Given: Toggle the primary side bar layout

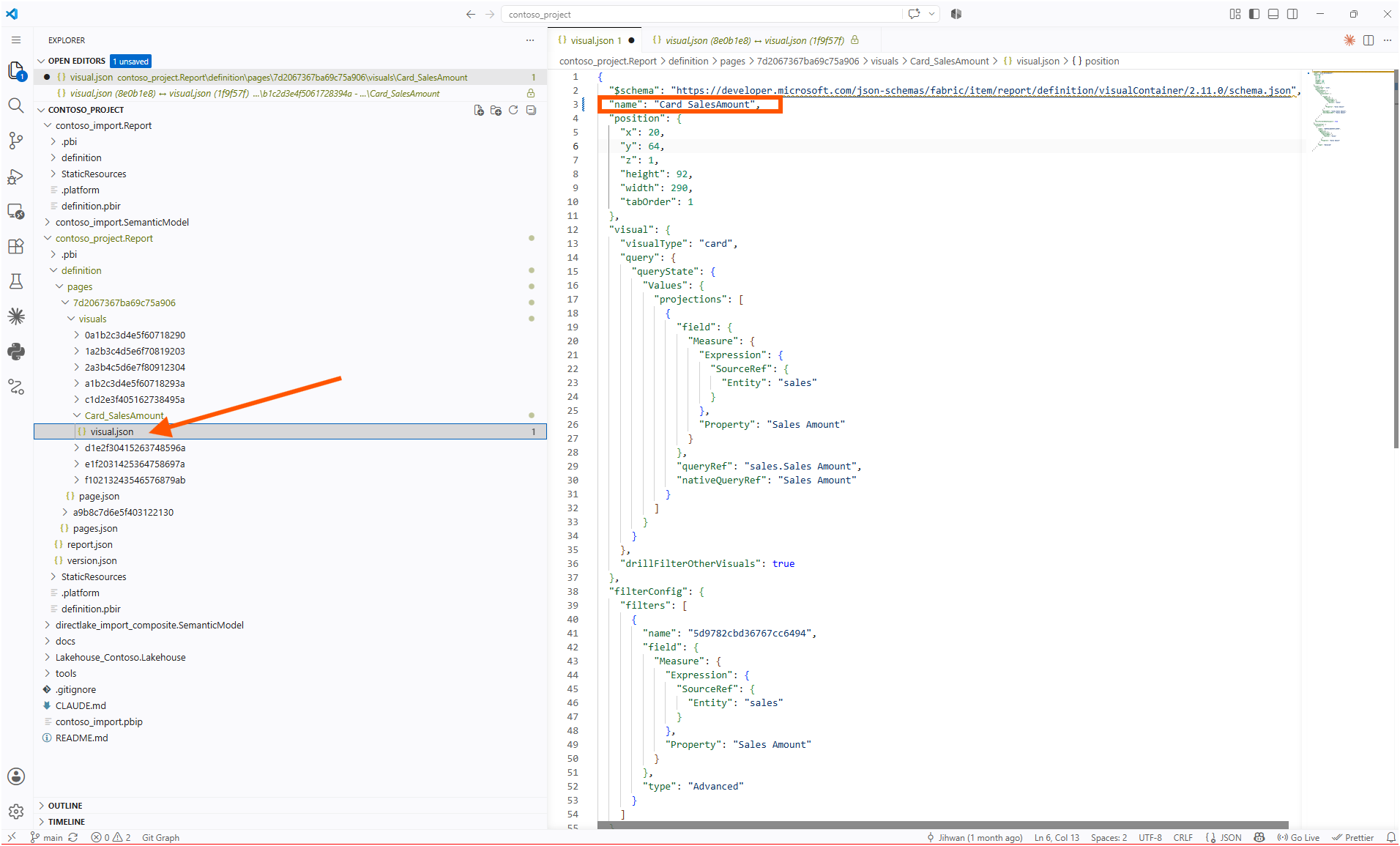Looking at the screenshot, I should (x=1254, y=14).
